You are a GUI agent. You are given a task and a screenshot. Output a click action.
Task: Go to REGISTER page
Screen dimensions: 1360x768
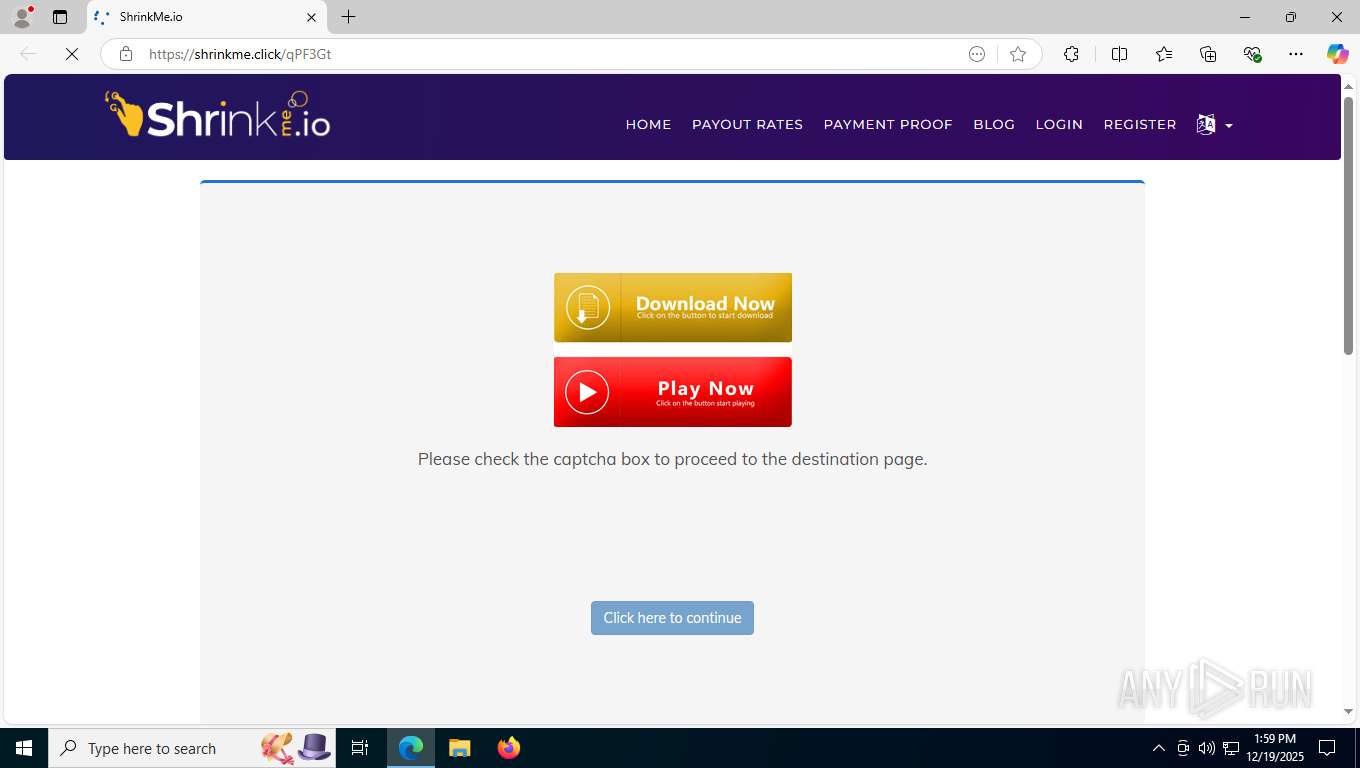(x=1140, y=124)
